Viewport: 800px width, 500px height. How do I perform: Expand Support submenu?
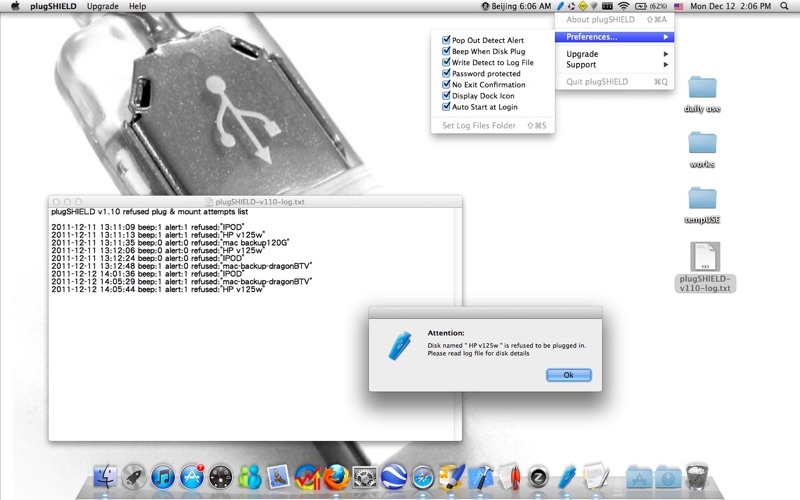point(614,65)
